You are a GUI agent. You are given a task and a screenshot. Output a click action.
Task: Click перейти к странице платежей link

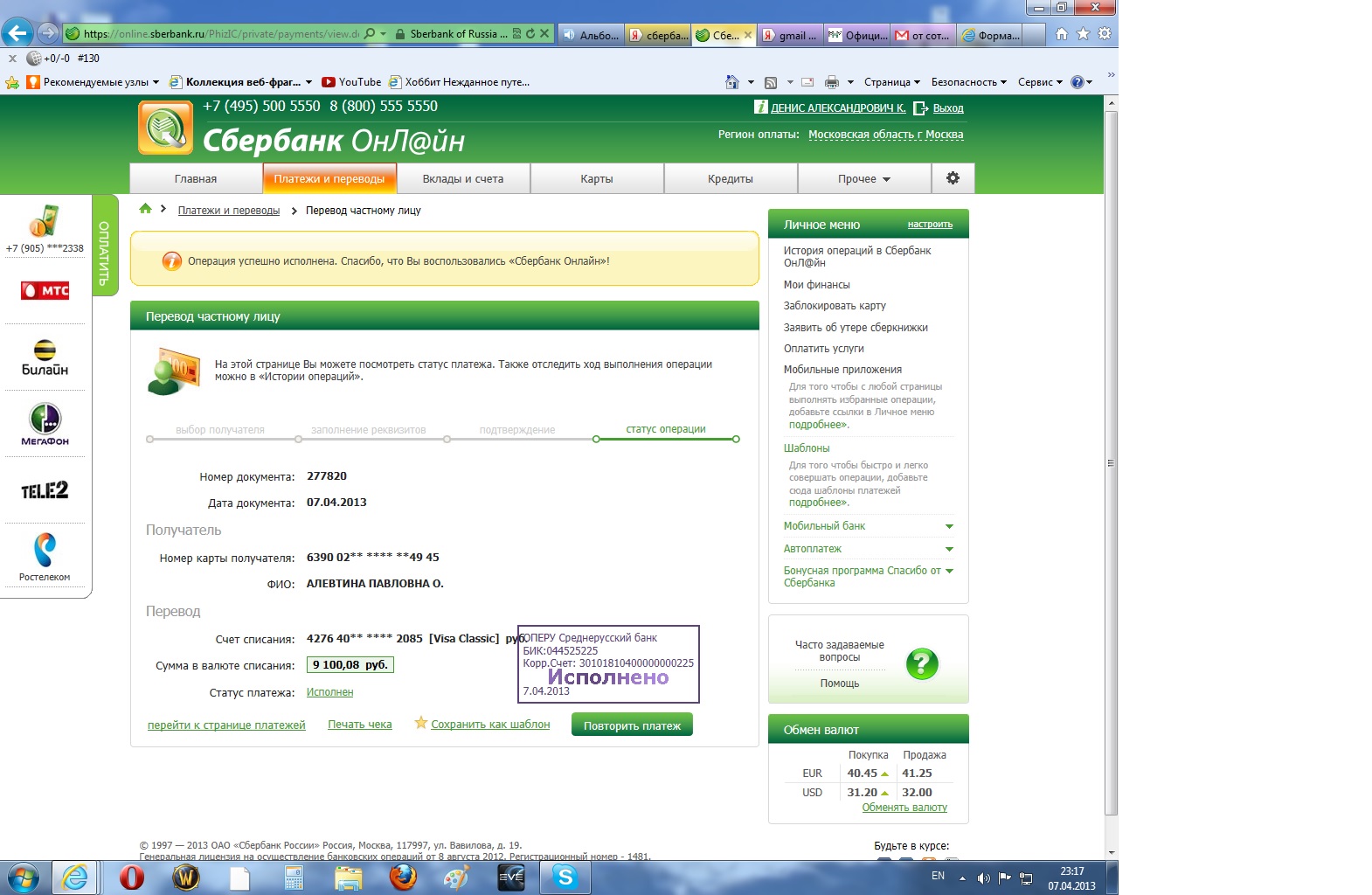pos(226,725)
